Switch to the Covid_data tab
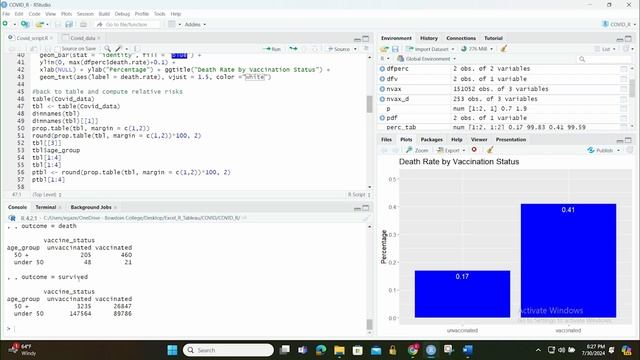 click(x=82, y=38)
